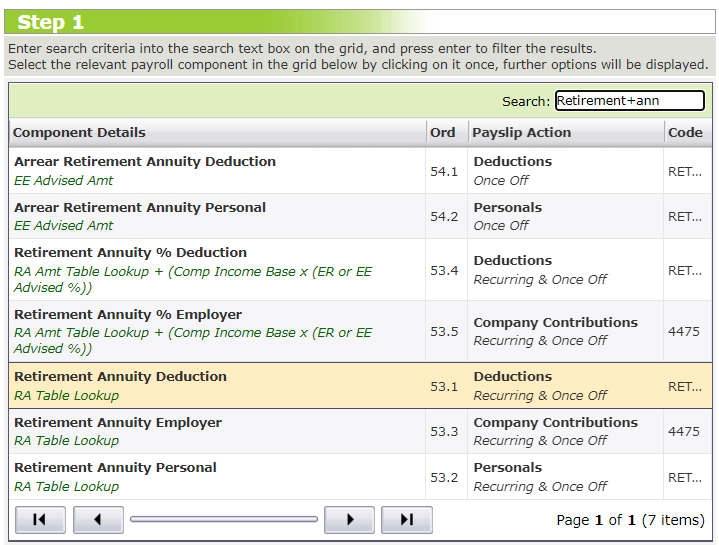The height and width of the screenshot is (545, 719).
Task: Select the highlighted Retirement Annuity Deduction row
Action: pos(120,377)
